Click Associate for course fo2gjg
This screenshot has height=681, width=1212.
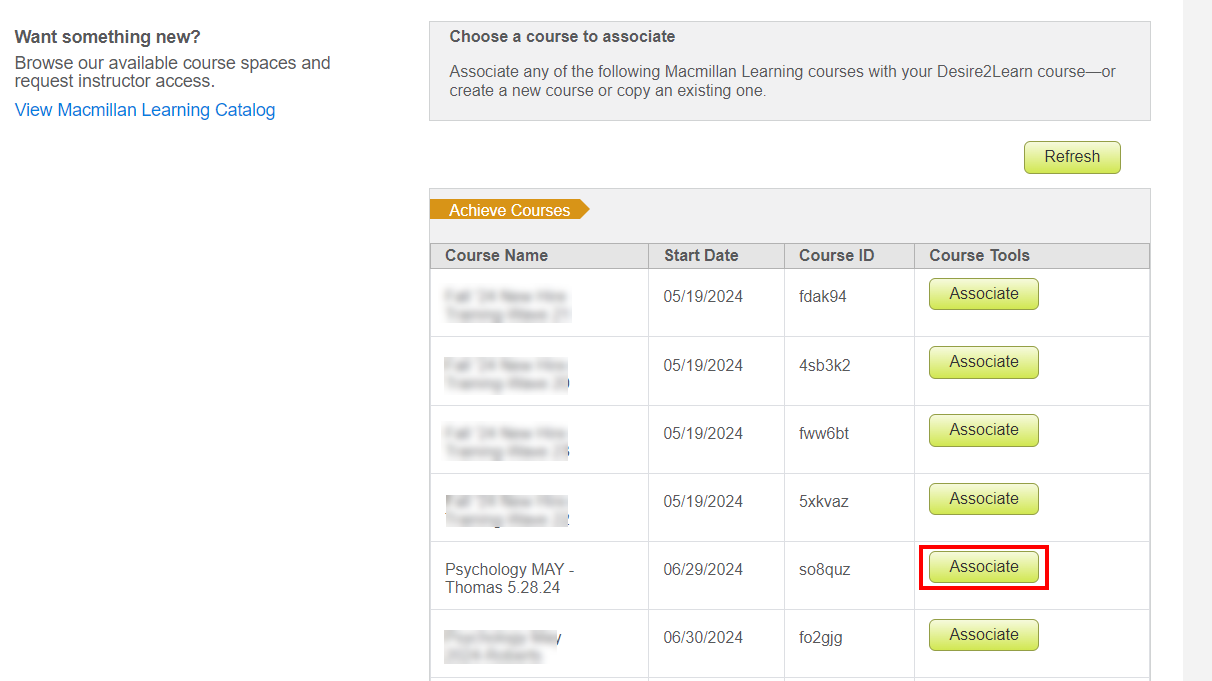coord(983,634)
